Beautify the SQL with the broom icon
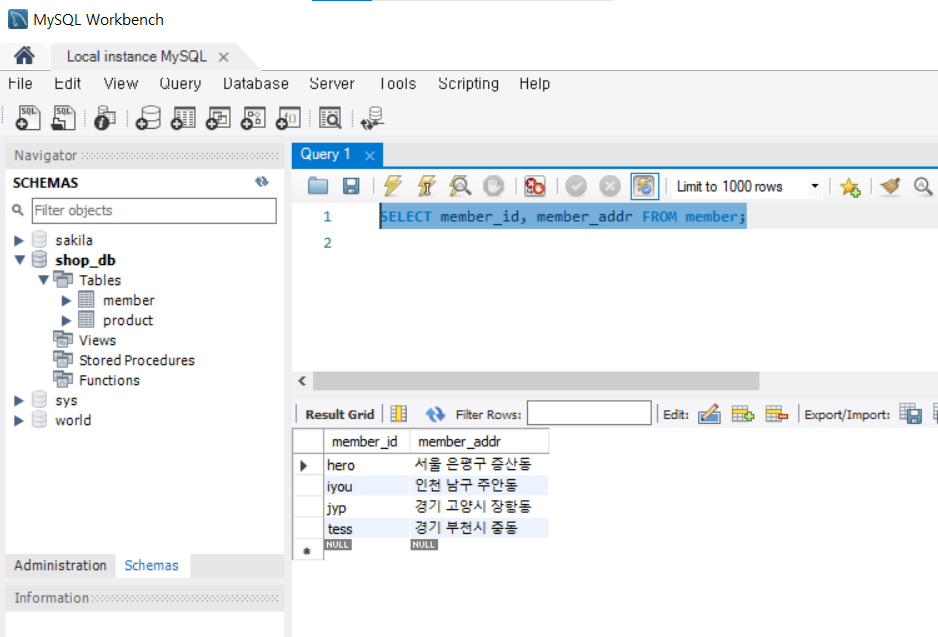This screenshot has height=637, width=938. (890, 186)
